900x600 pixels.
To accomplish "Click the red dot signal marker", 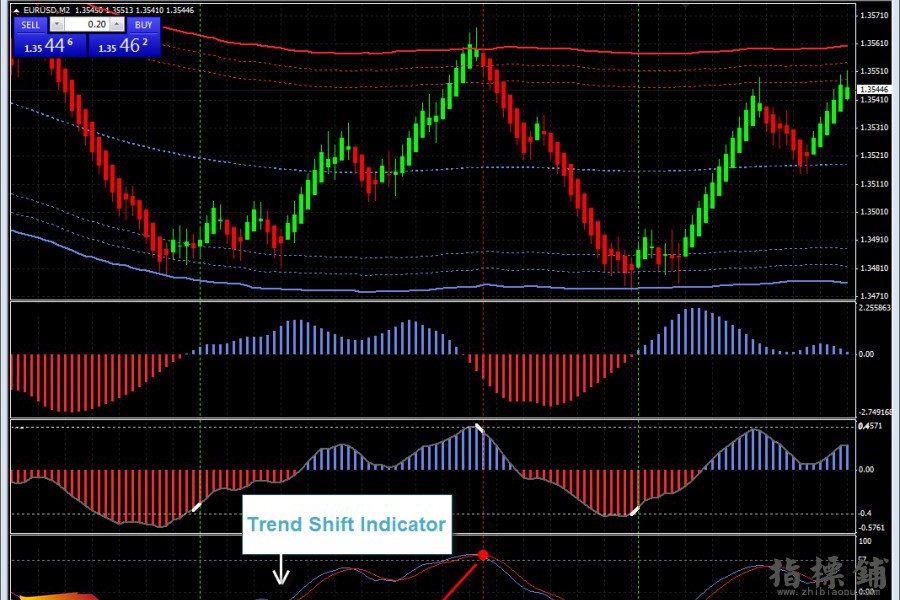I will [x=483, y=555].
